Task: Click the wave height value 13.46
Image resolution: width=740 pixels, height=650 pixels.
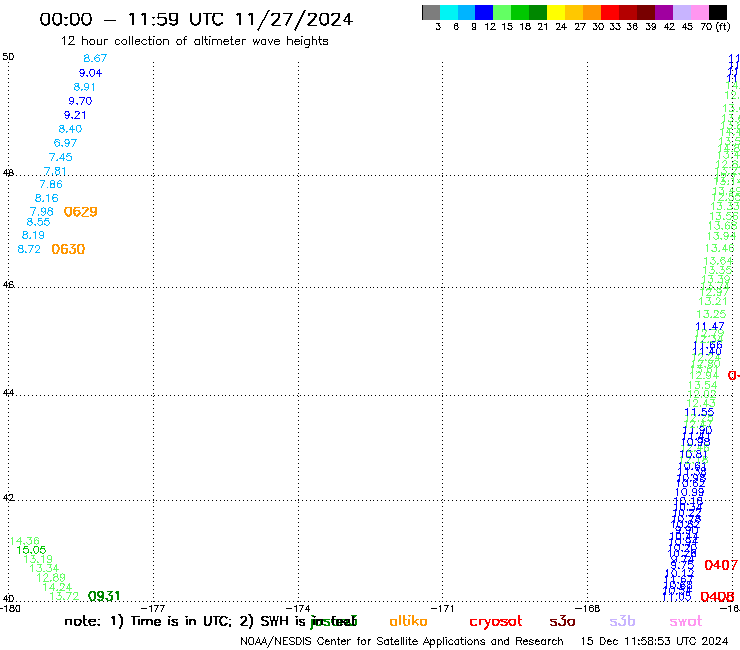Action: (720, 248)
